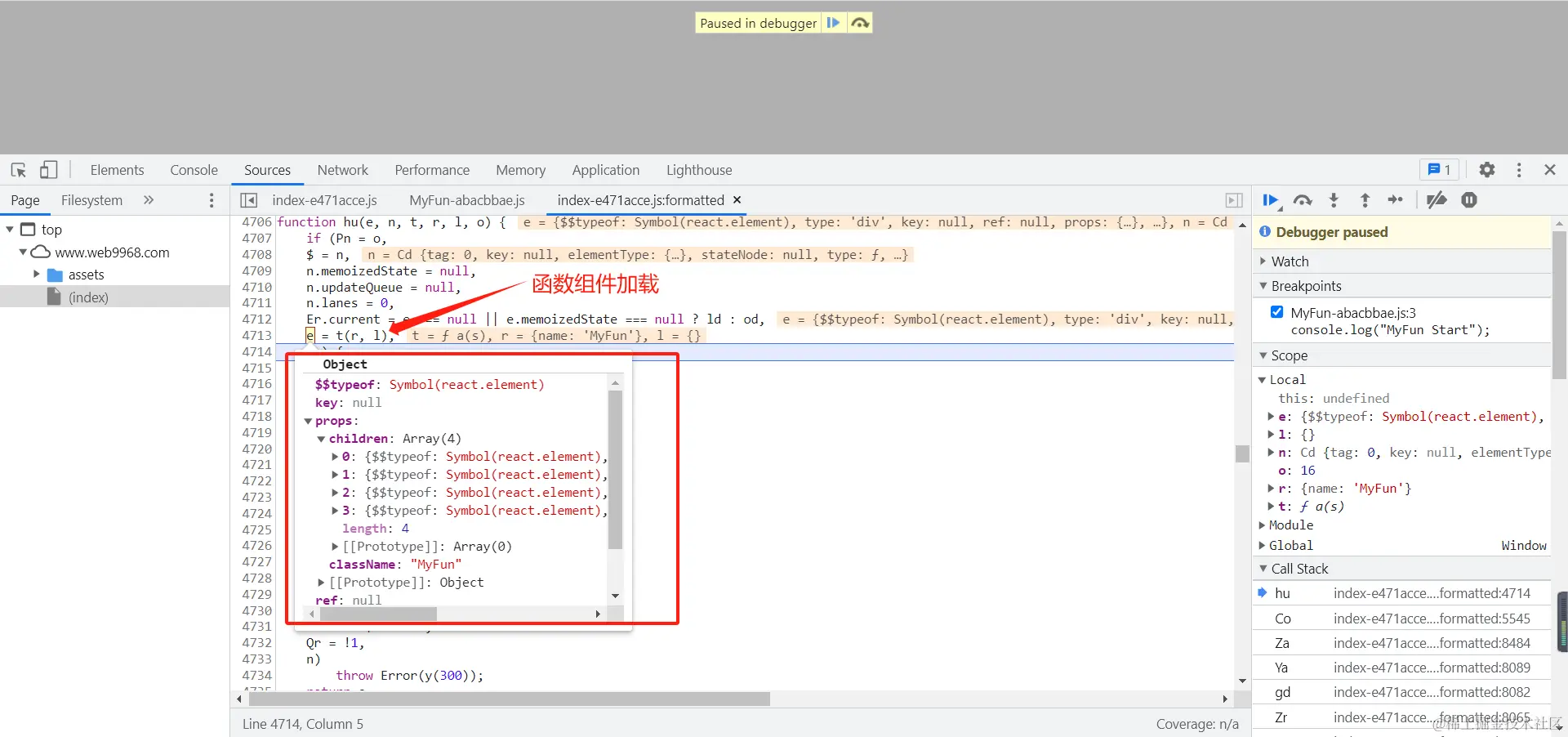Expand local variable e in Scope
The image size is (1568, 737).
1272,417
